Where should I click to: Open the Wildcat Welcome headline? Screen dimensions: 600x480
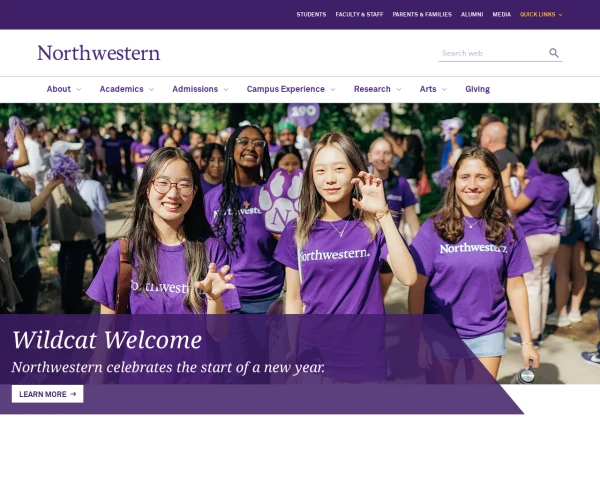coord(107,340)
